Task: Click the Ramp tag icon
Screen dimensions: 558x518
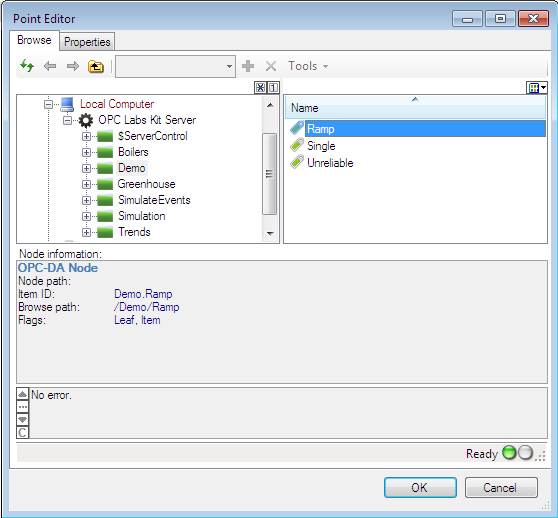Action: [297, 128]
